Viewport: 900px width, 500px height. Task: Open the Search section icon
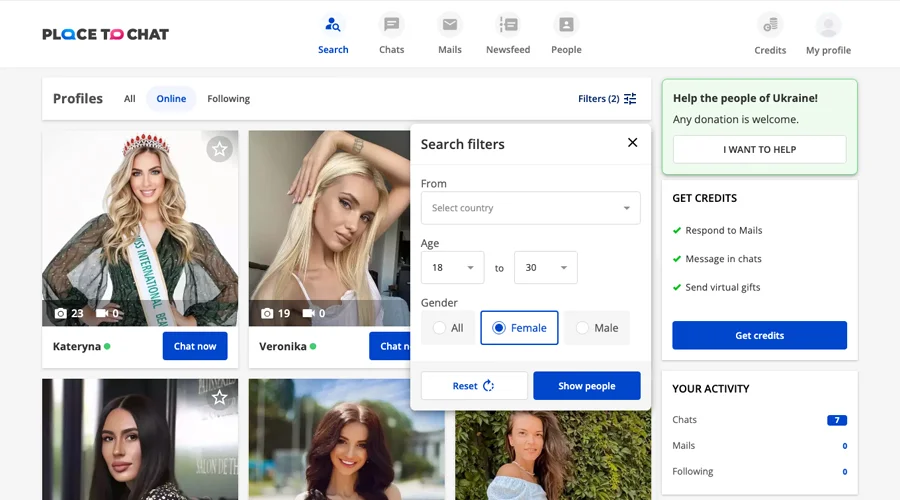point(333,25)
